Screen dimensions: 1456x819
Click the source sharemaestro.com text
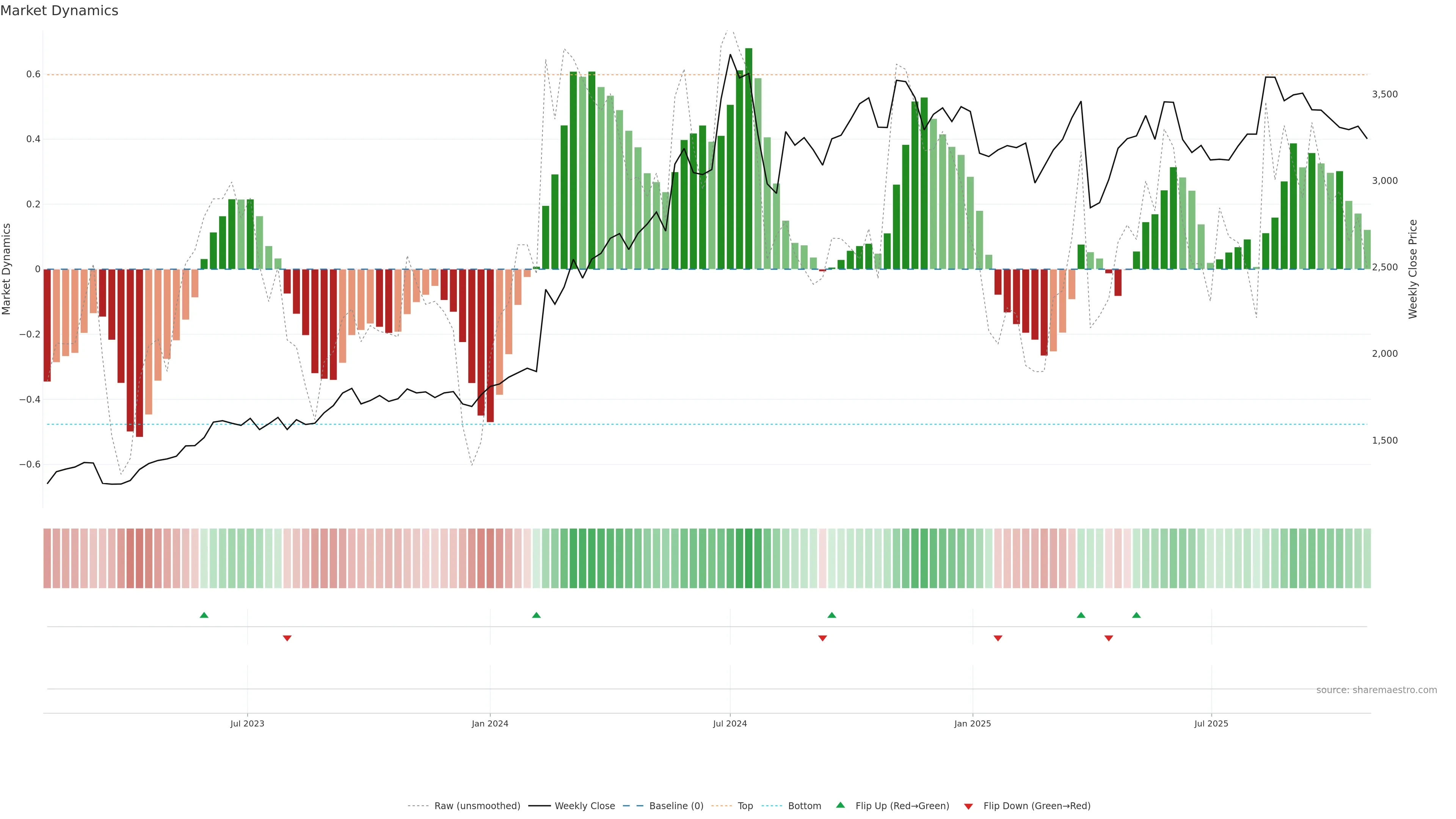tap(1376, 690)
